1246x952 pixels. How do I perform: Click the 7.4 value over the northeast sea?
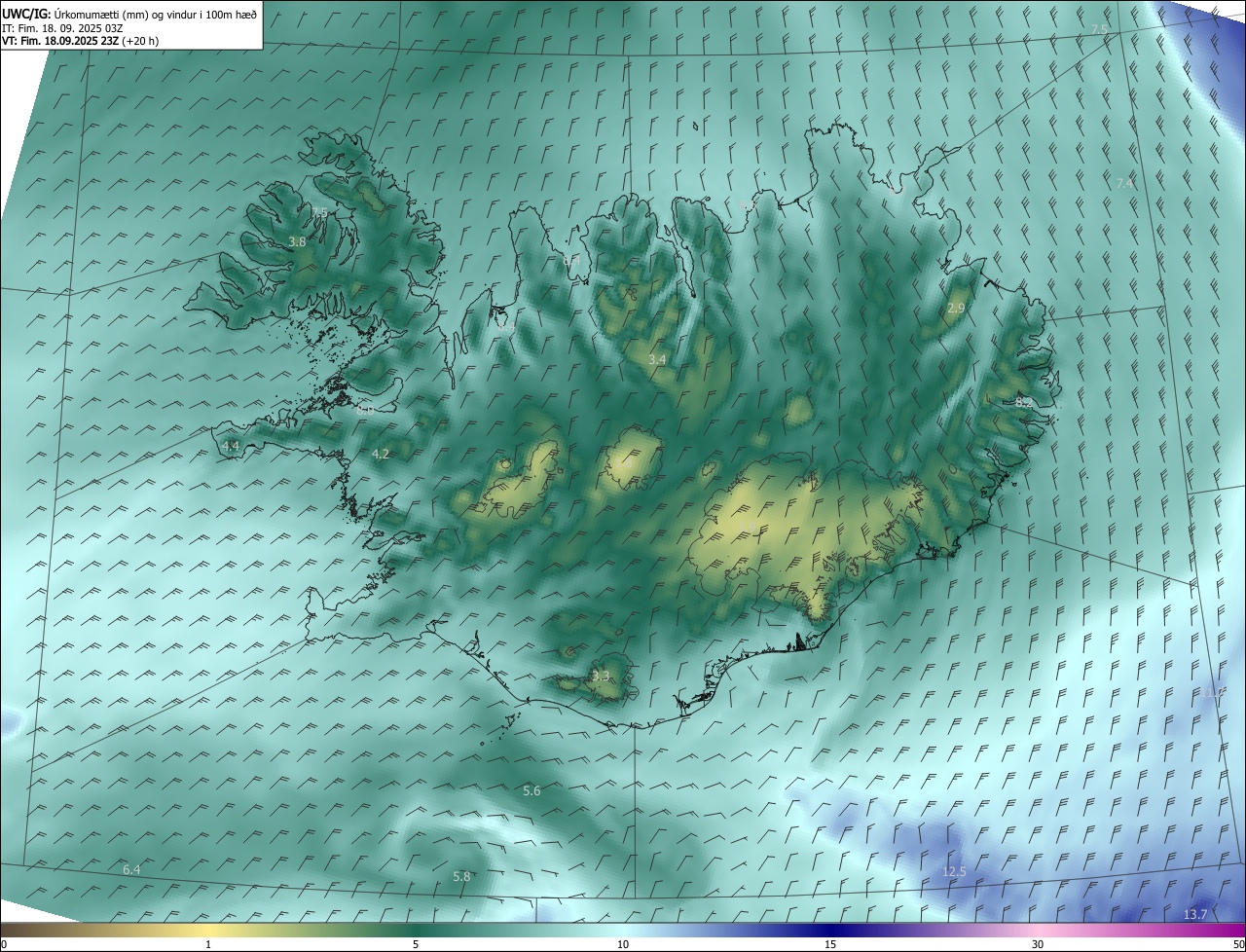click(1124, 183)
